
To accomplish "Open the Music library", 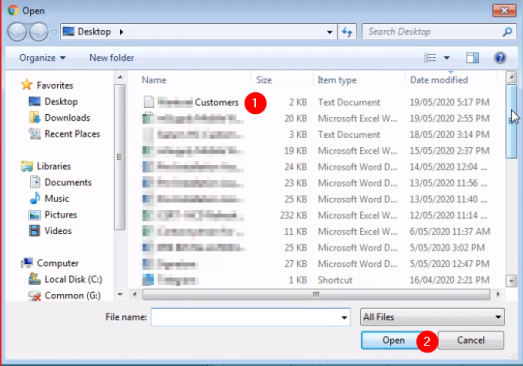I will coord(57,199).
